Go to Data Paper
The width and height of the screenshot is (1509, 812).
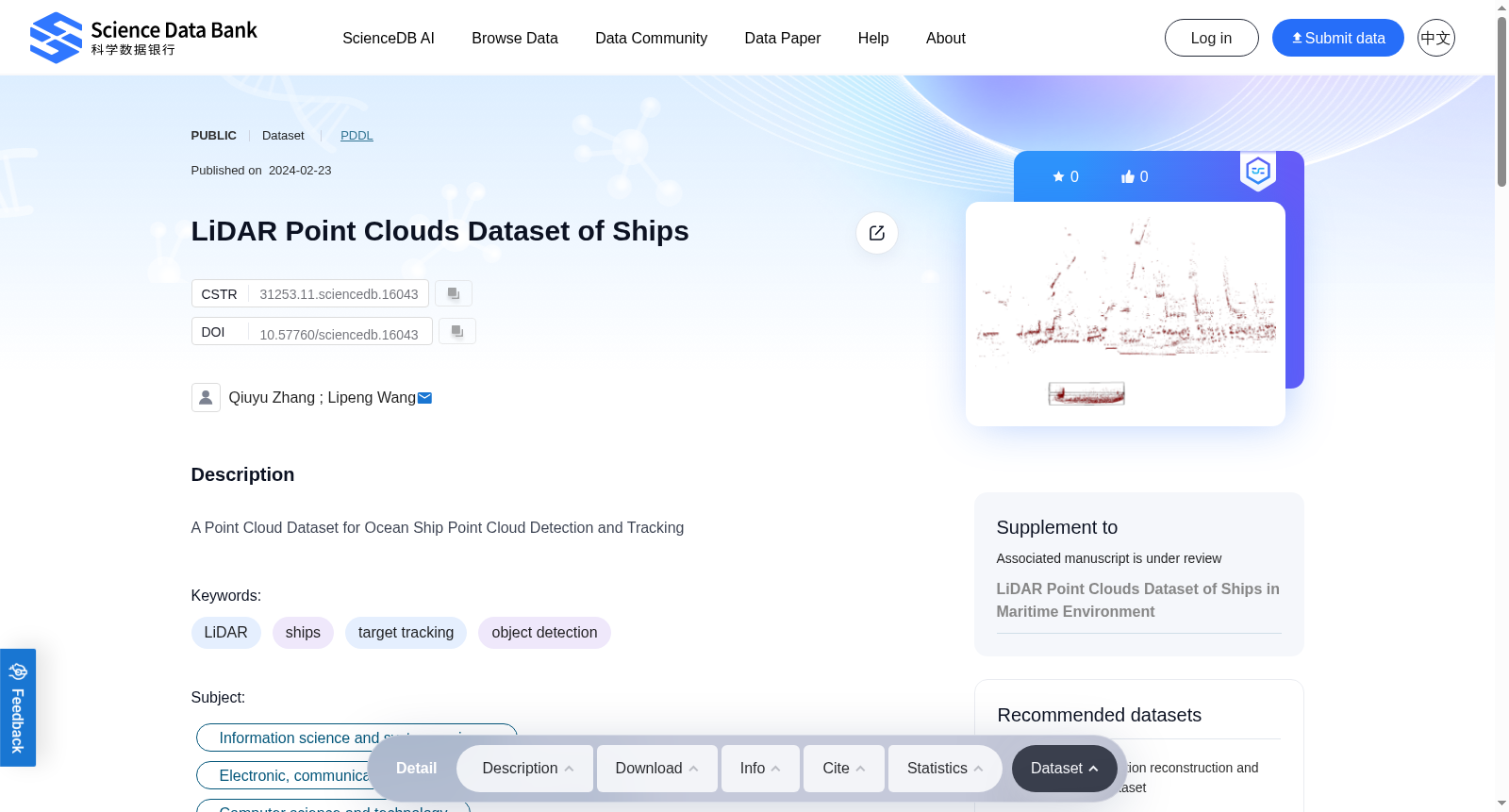pos(783,38)
